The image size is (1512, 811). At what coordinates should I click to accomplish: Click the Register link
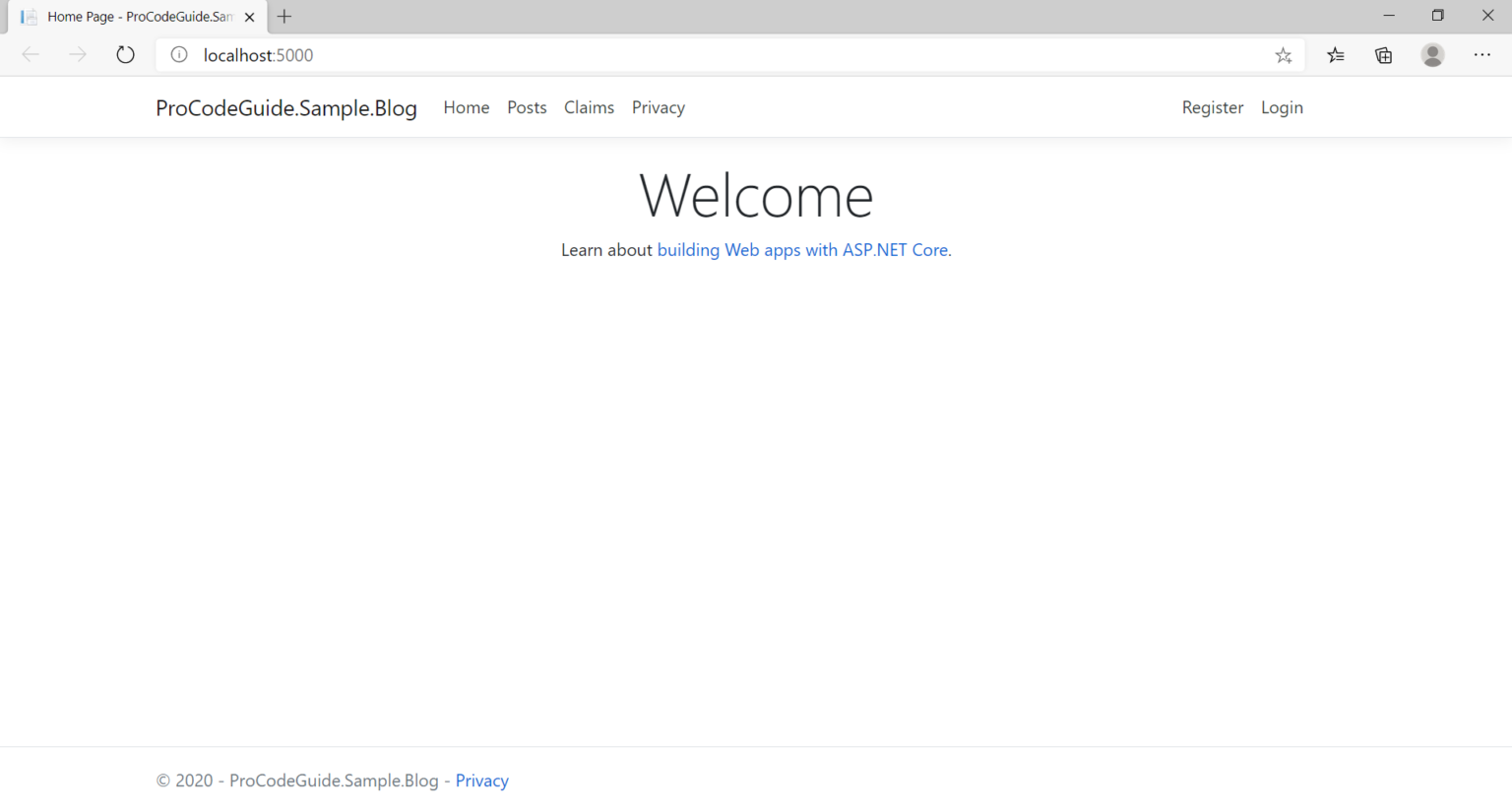pos(1212,107)
